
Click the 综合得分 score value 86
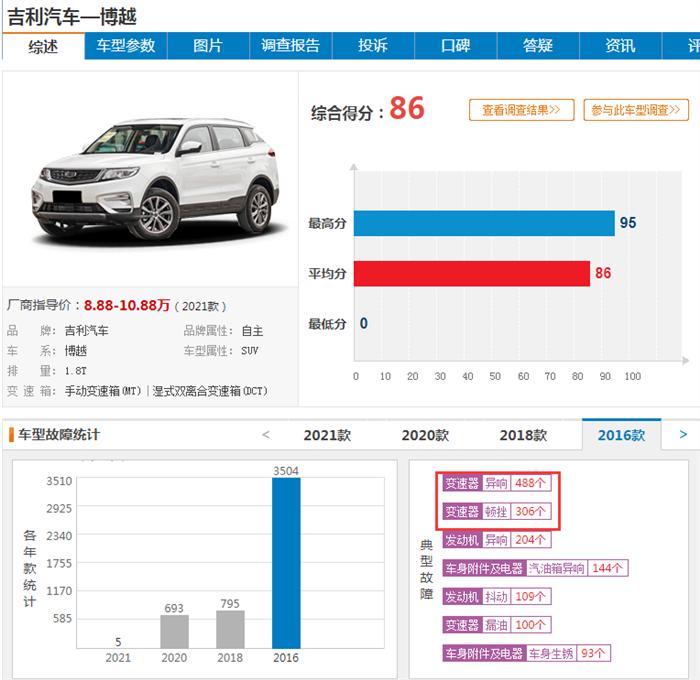407,108
